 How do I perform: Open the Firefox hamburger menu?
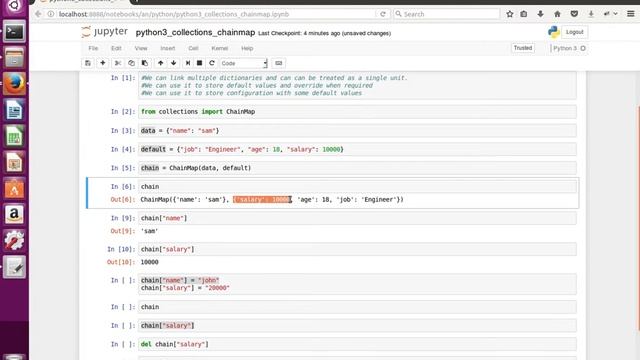[x=631, y=14]
